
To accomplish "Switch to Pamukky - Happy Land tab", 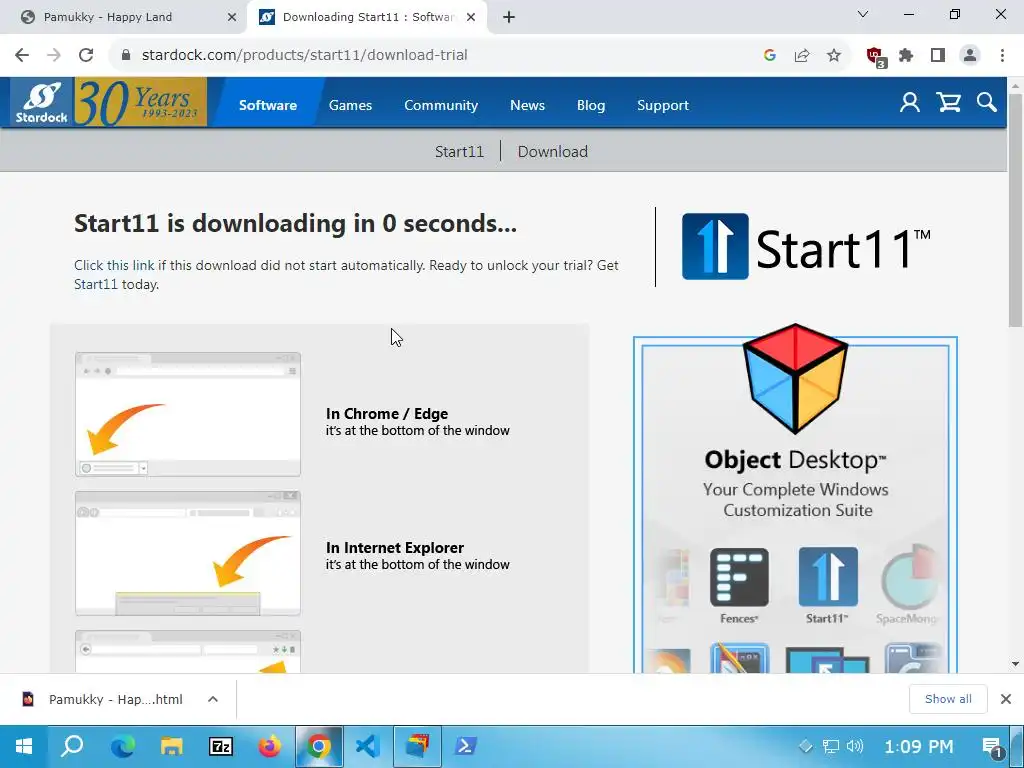I will [x=122, y=18].
